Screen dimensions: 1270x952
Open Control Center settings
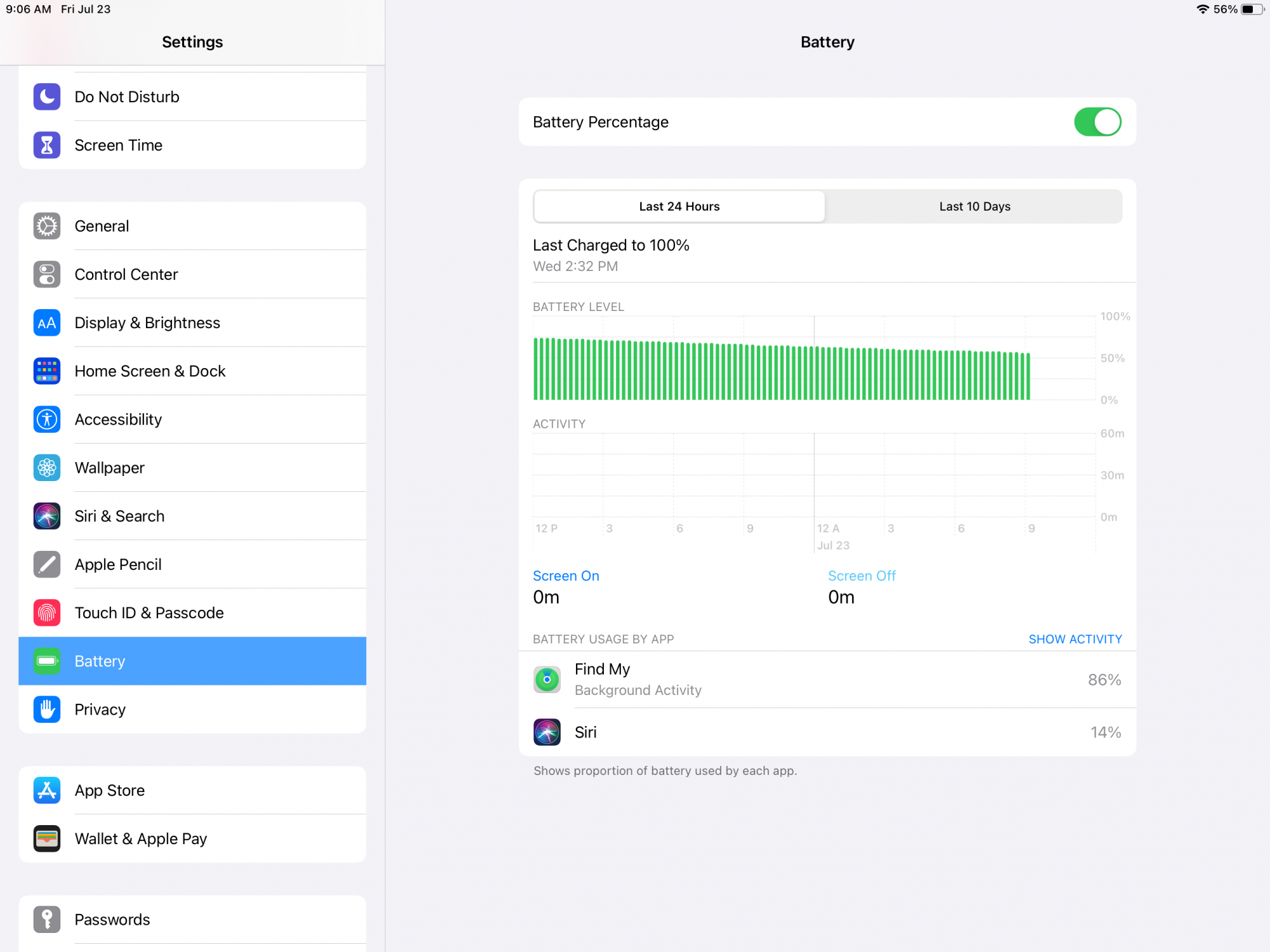tap(126, 274)
